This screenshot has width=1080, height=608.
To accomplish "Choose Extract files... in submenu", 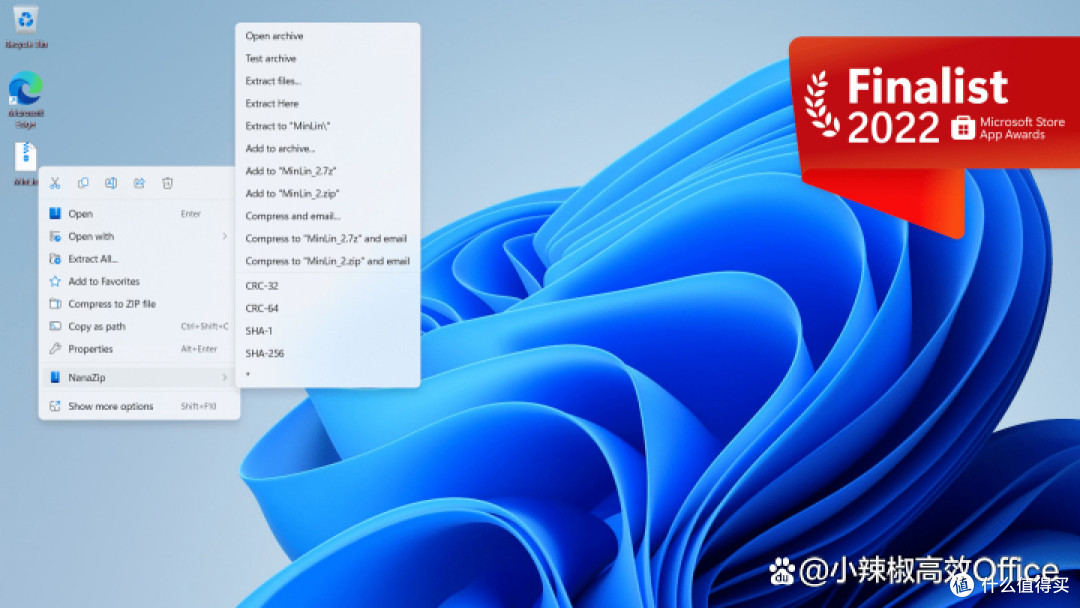I will (328, 81).
